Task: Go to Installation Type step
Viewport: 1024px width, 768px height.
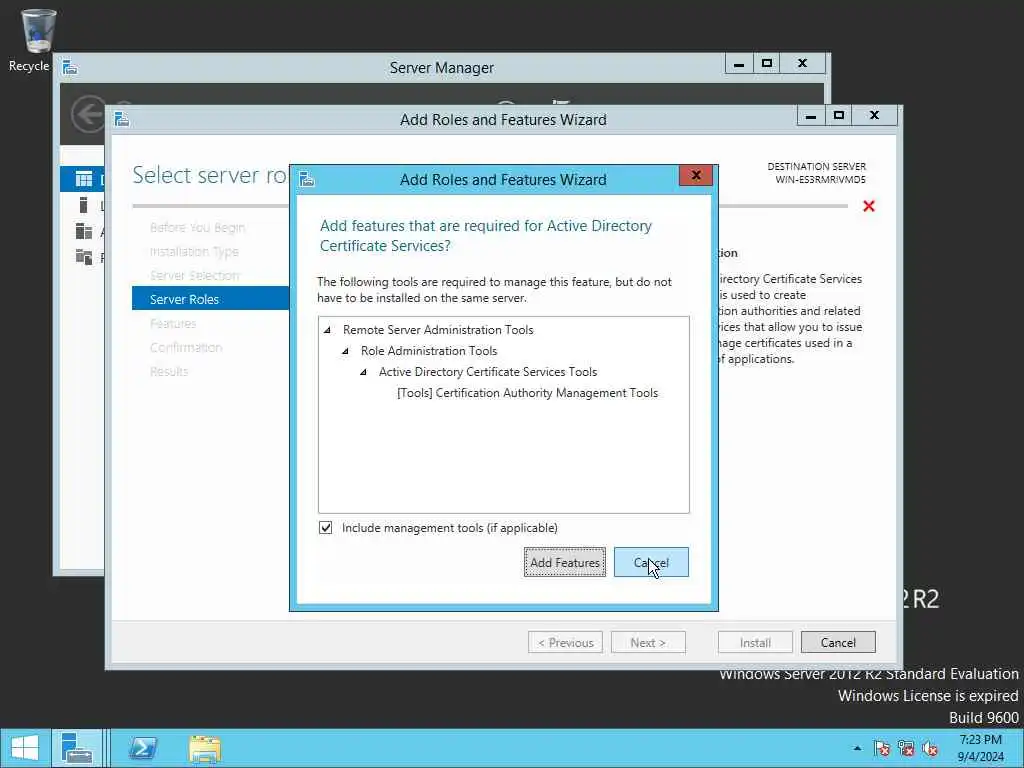Action: click(x=194, y=251)
